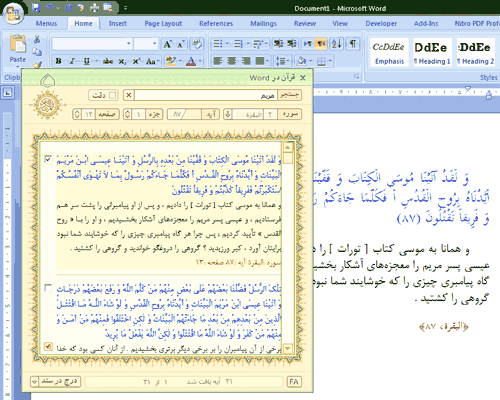The width and height of the screenshot is (500, 400).
Task: Toggle right-to-left text direction
Action: pos(321,44)
